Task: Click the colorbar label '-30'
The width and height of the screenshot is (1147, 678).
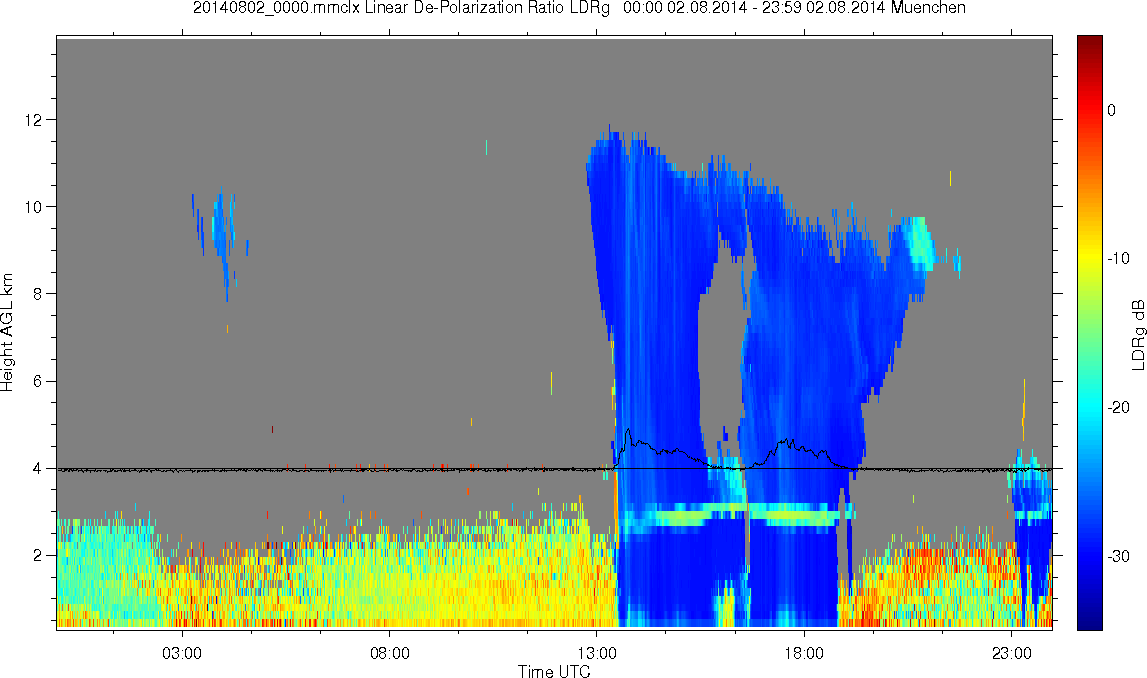Action: [x=1118, y=556]
